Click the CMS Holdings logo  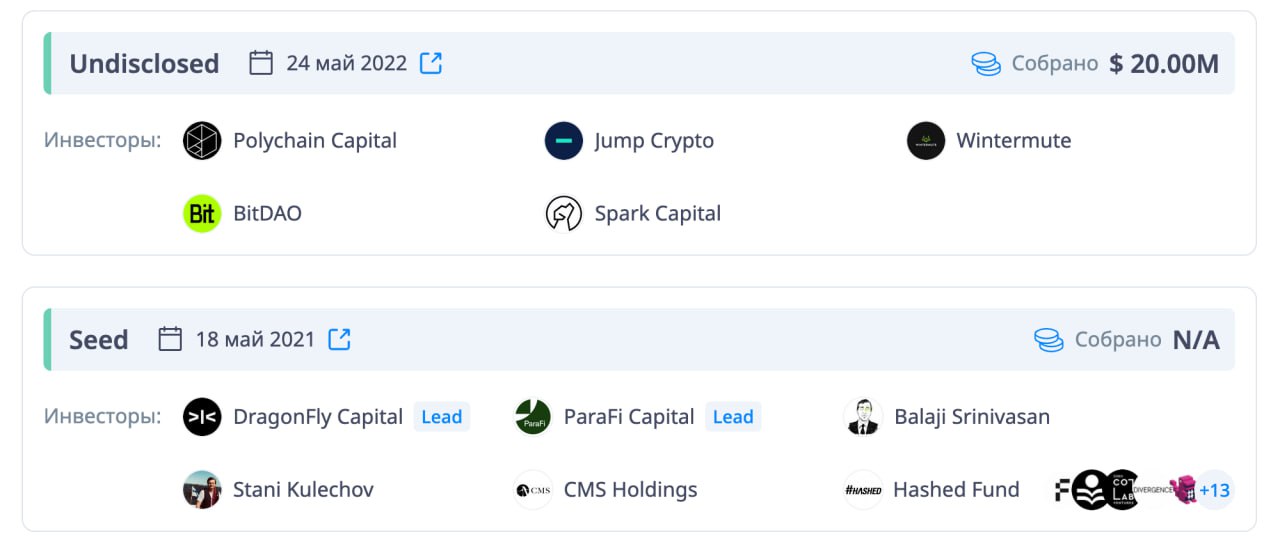click(533, 490)
